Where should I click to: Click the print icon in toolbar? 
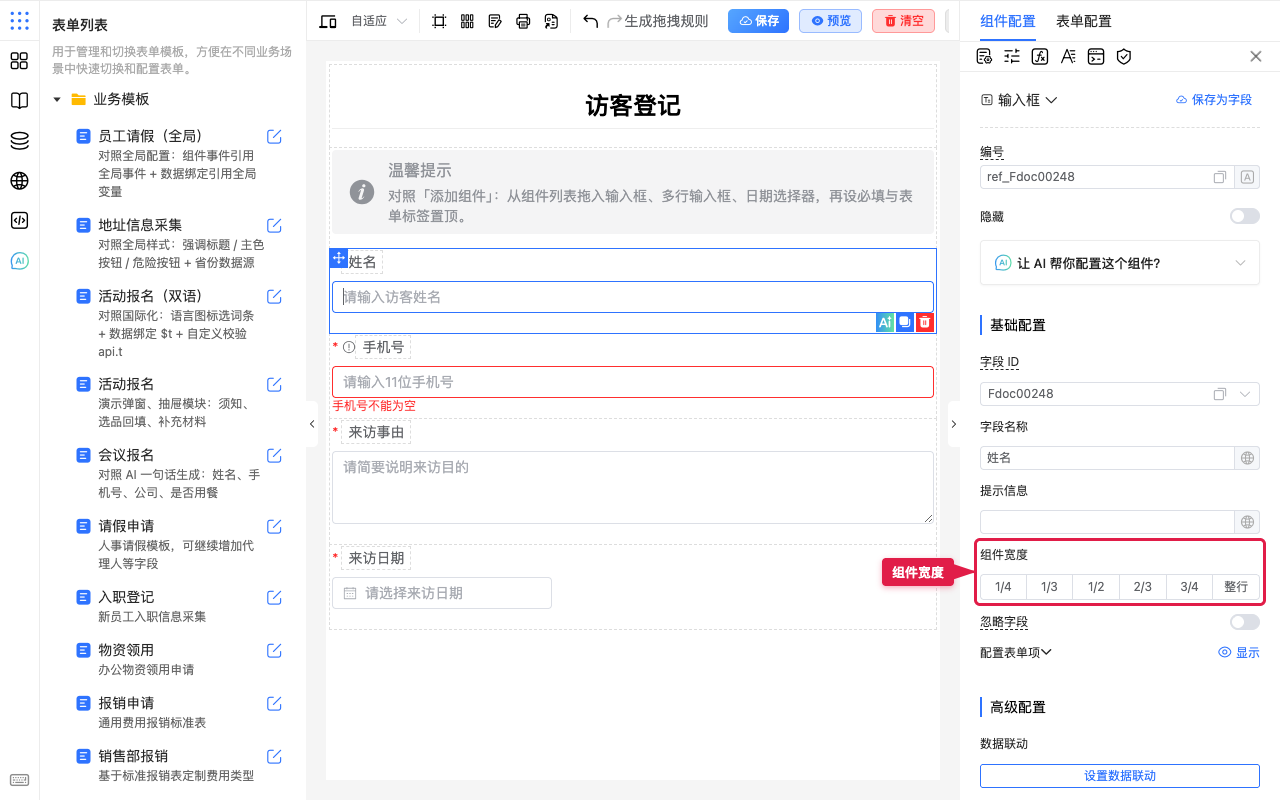tap(523, 21)
